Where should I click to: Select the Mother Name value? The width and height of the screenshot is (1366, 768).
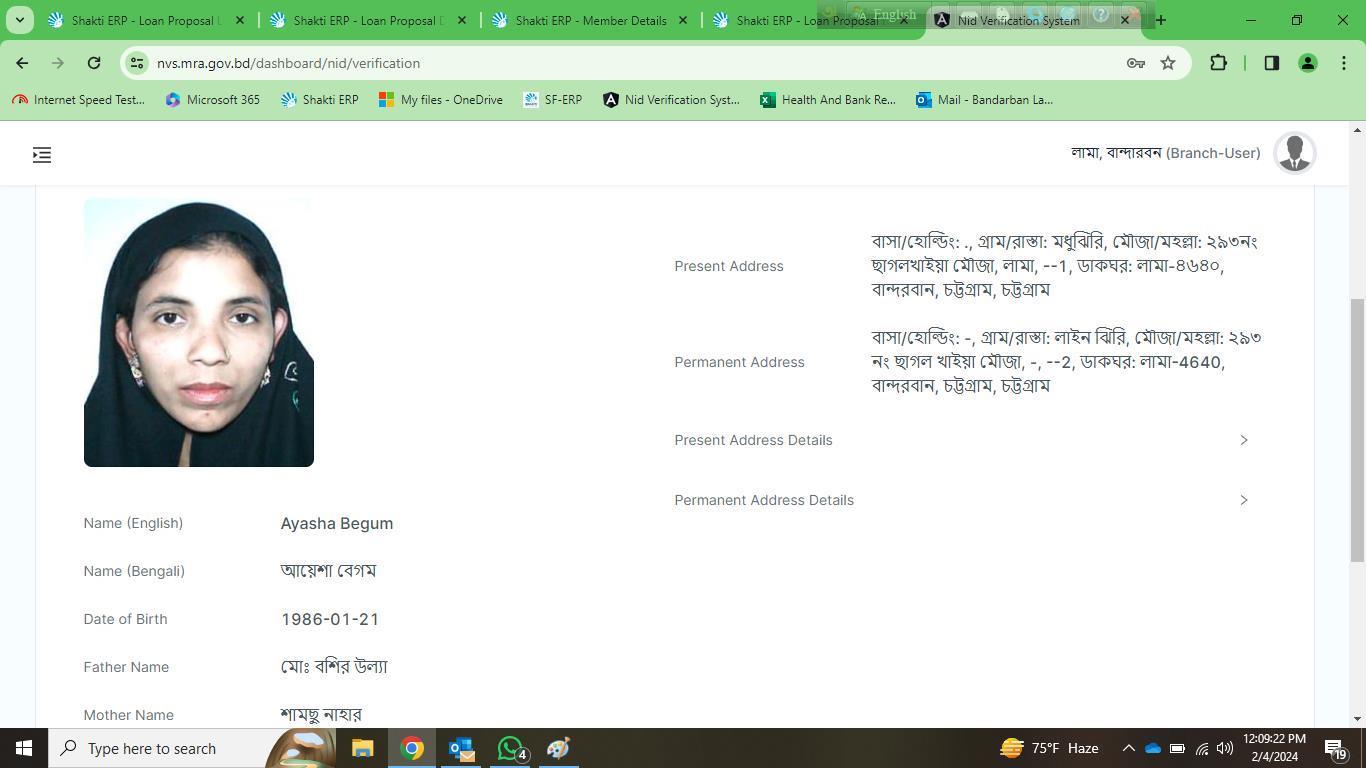click(x=321, y=715)
